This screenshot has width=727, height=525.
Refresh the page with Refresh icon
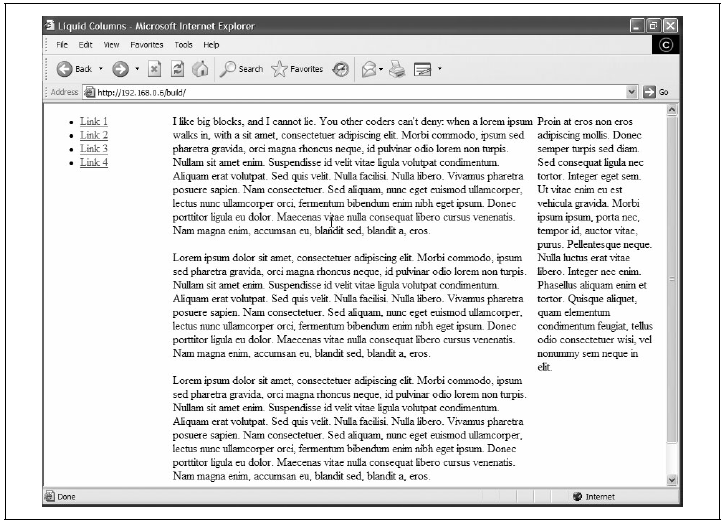coord(177,69)
